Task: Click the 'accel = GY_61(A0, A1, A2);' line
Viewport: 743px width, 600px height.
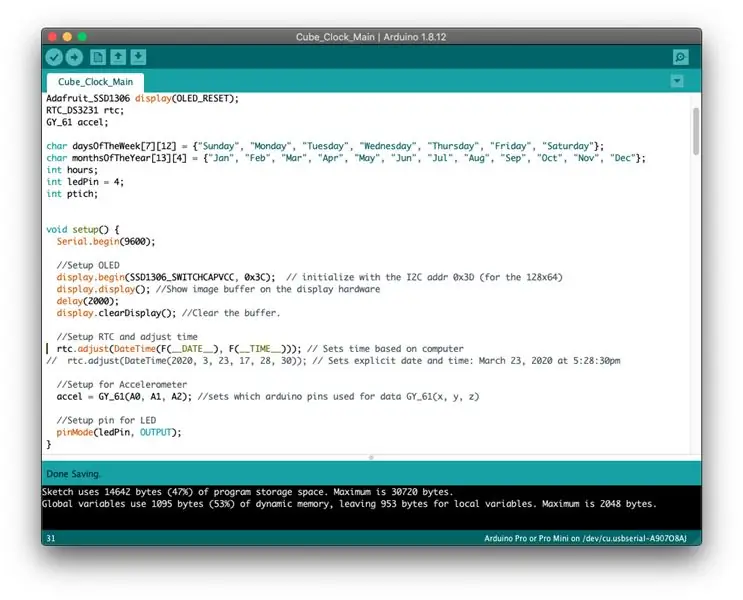Action: (x=268, y=396)
